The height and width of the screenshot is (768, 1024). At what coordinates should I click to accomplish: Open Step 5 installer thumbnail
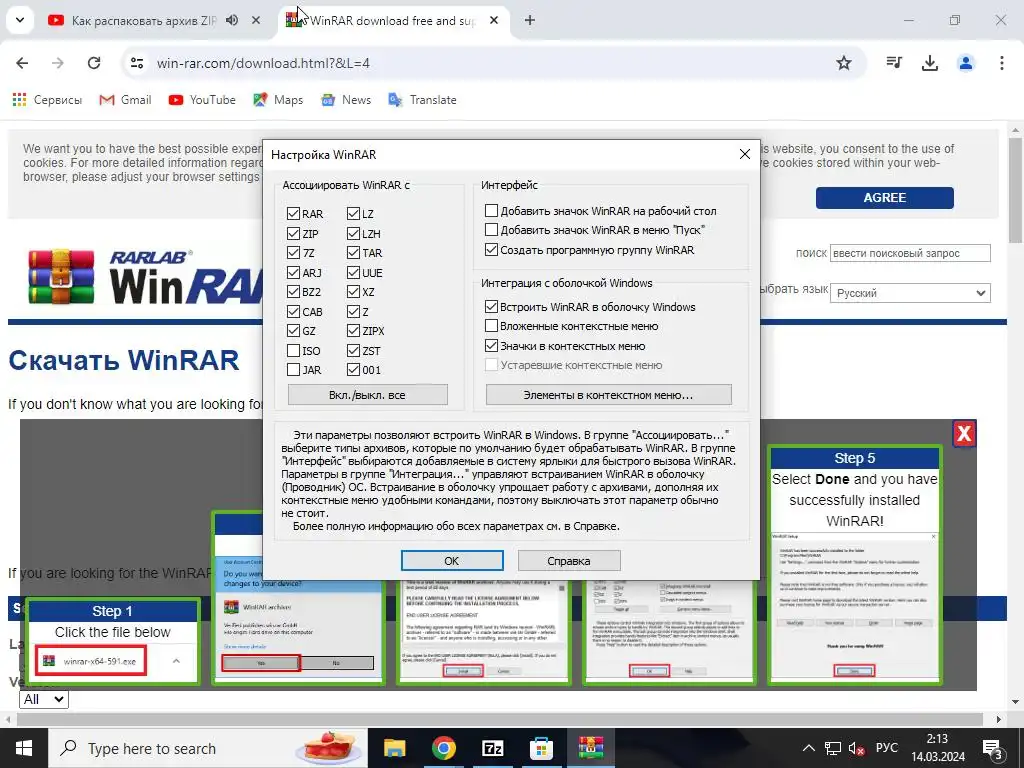(x=854, y=607)
